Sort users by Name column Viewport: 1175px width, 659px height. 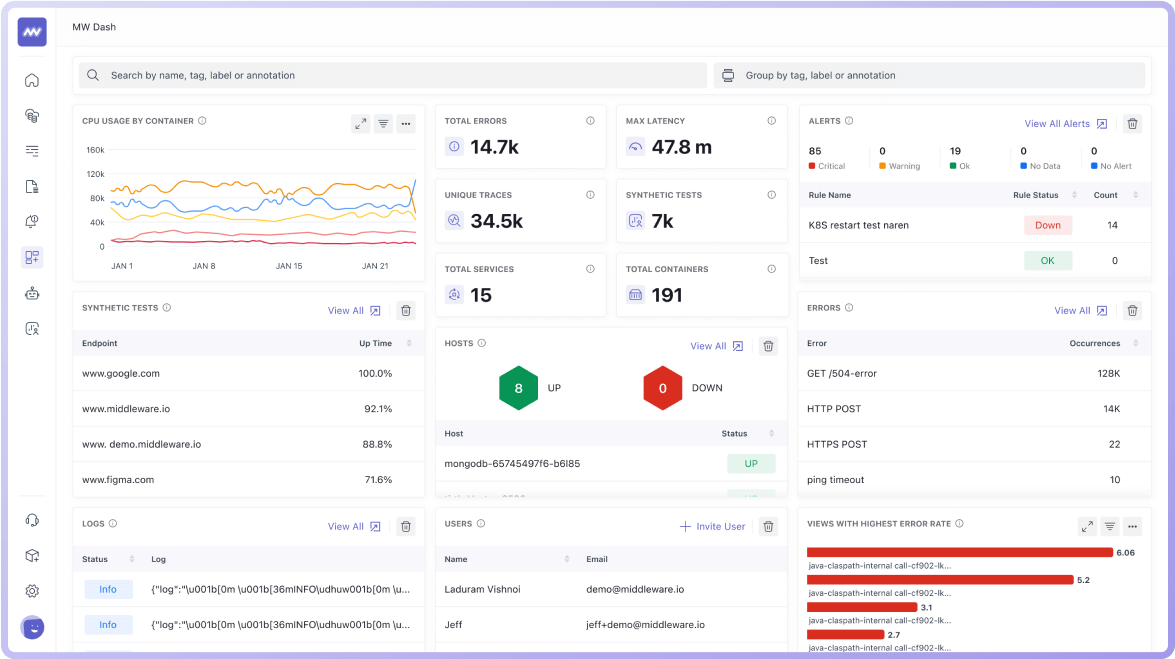(x=567, y=559)
